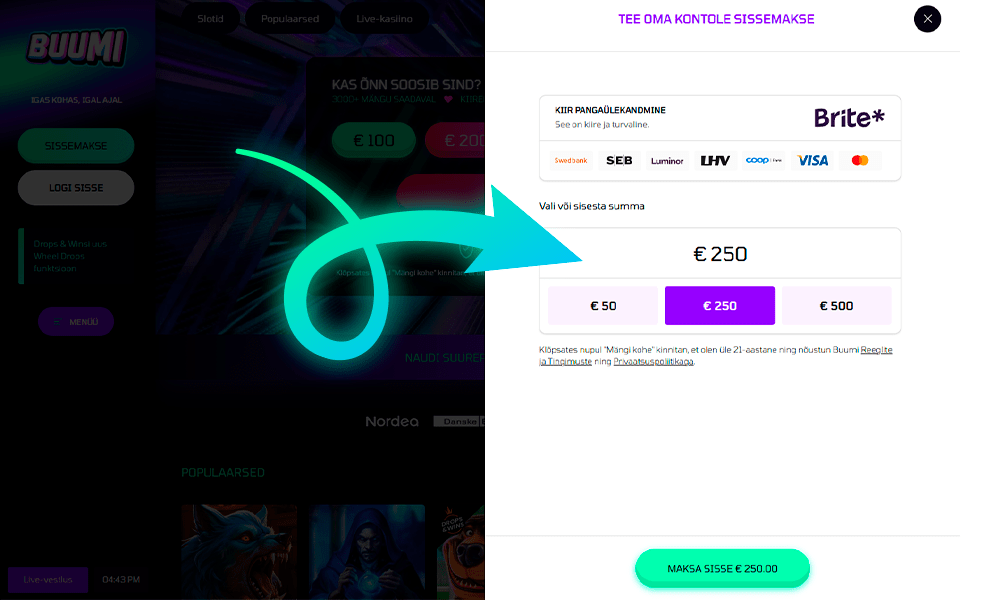The height and width of the screenshot is (600, 1000).
Task: Click the Sissemakse sidebar button
Action: pos(76,146)
